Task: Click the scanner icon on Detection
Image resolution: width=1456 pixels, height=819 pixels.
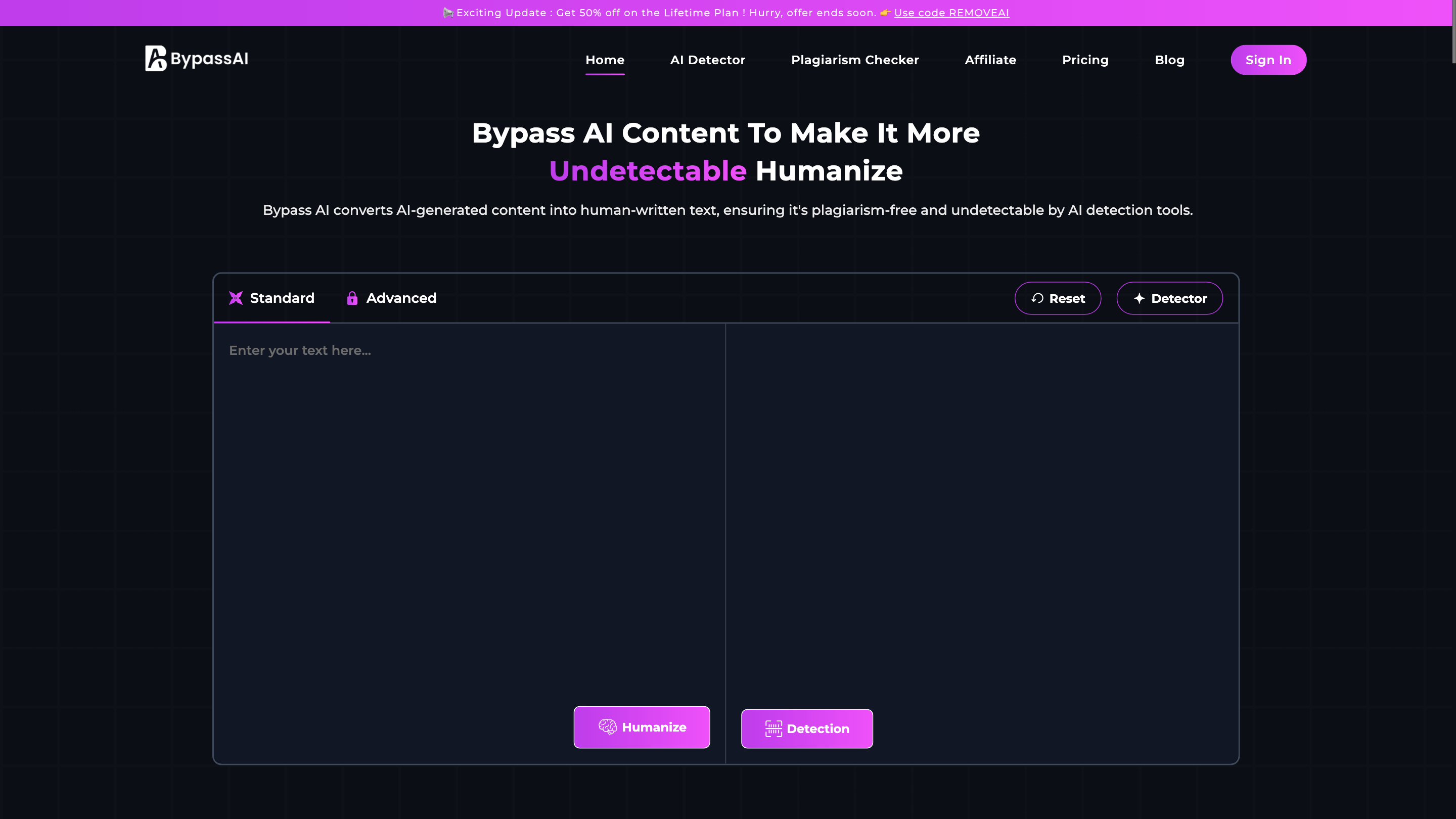Action: click(773, 729)
